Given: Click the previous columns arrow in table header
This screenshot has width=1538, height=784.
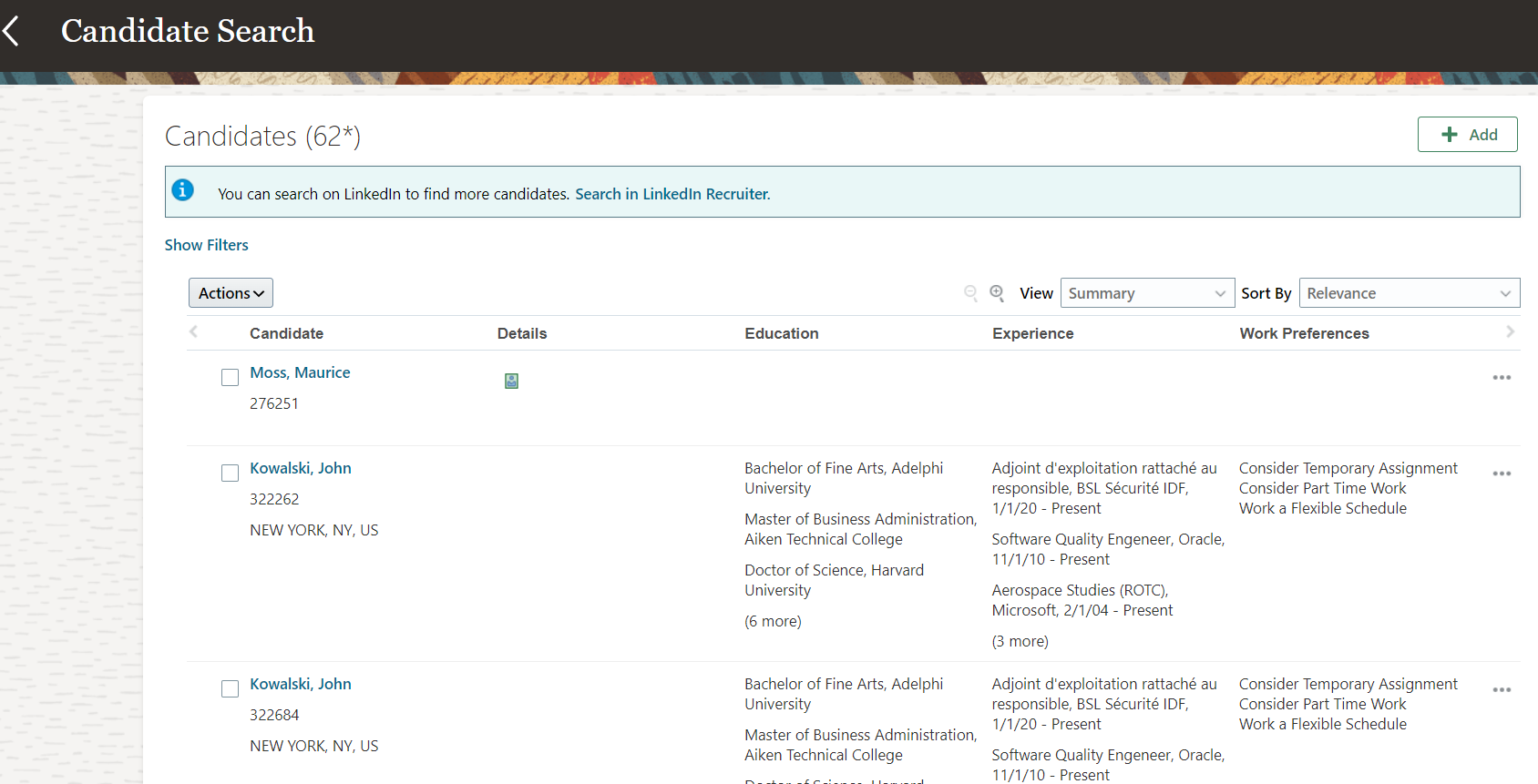Looking at the screenshot, I should point(193,332).
